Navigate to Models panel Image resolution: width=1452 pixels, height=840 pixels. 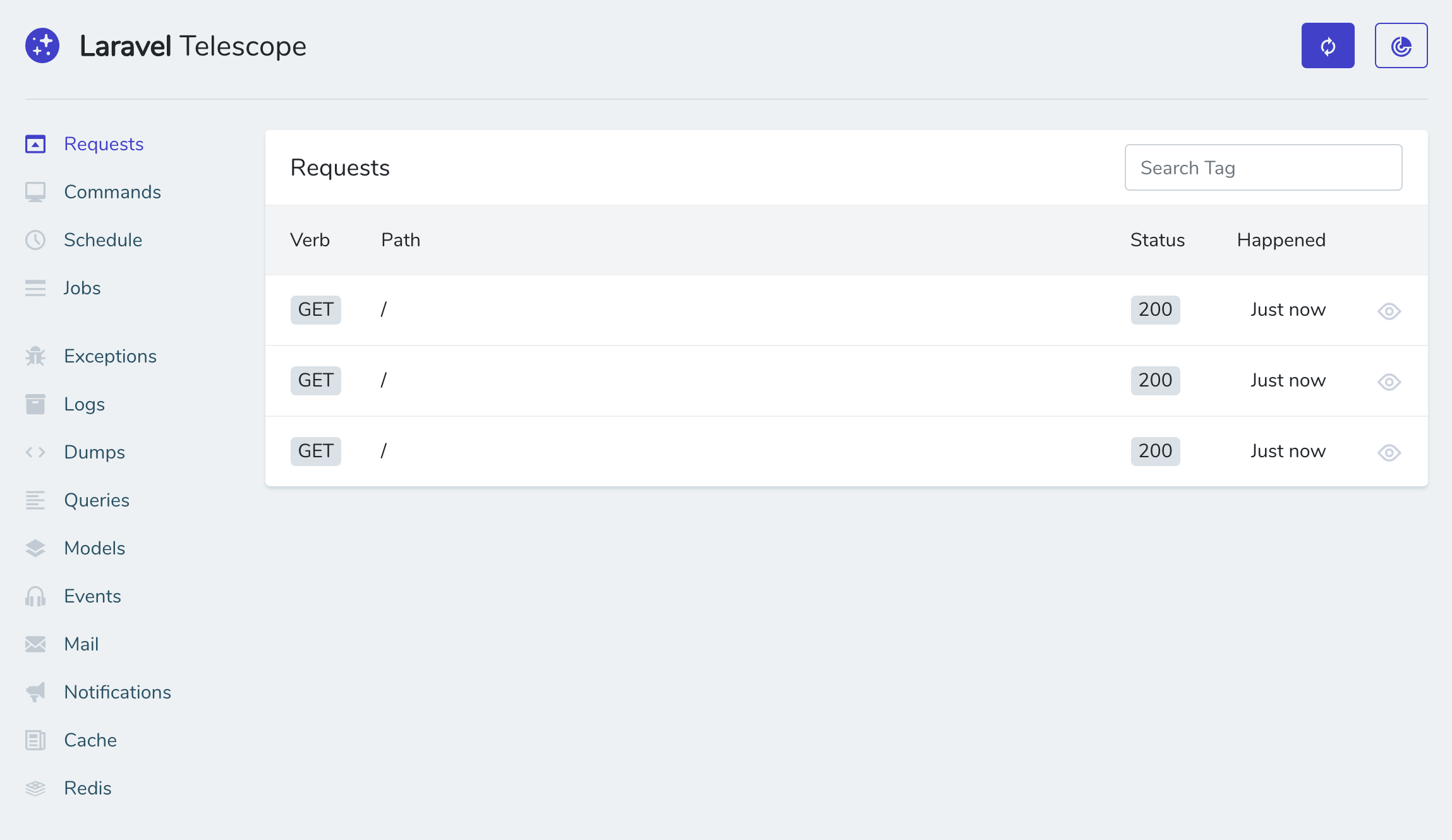94,548
